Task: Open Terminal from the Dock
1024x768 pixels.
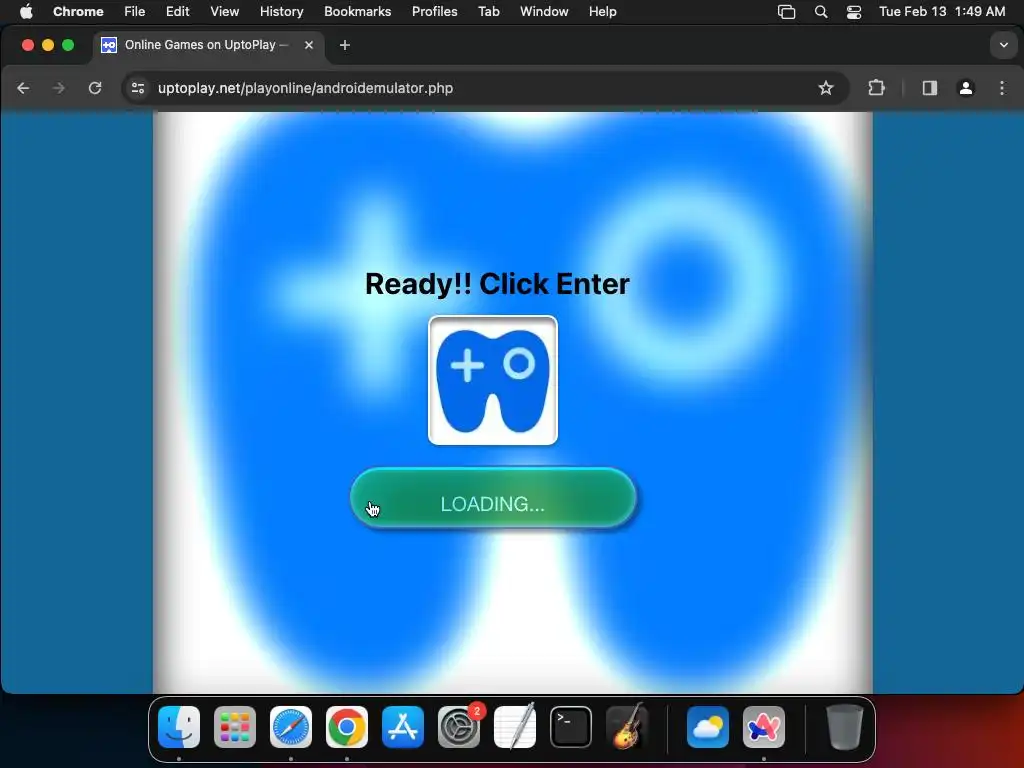Action: [x=571, y=727]
